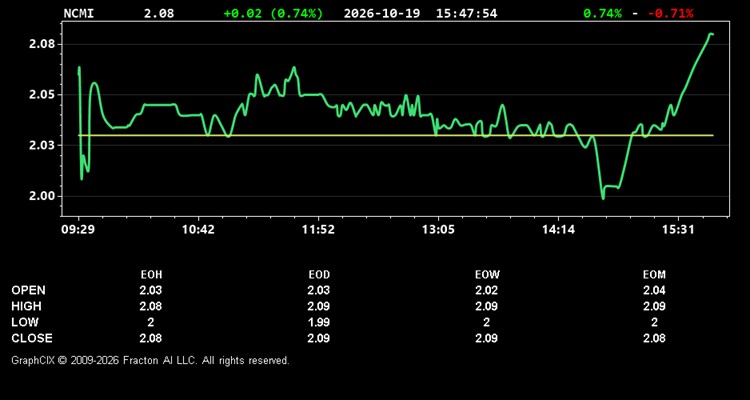Image resolution: width=750 pixels, height=400 pixels.
Task: Click the 11:52 time axis label
Action: click(x=318, y=230)
